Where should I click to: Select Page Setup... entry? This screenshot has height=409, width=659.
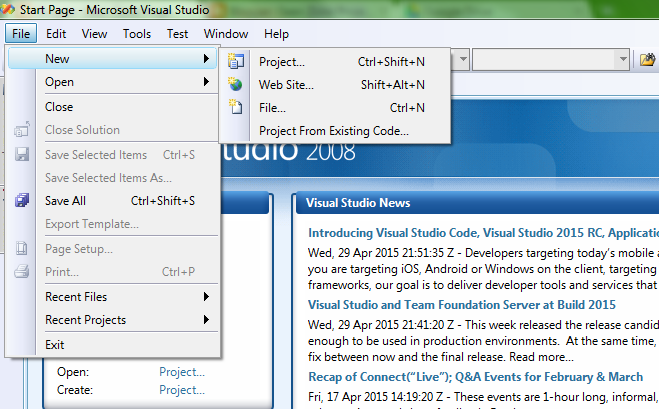pos(112,249)
